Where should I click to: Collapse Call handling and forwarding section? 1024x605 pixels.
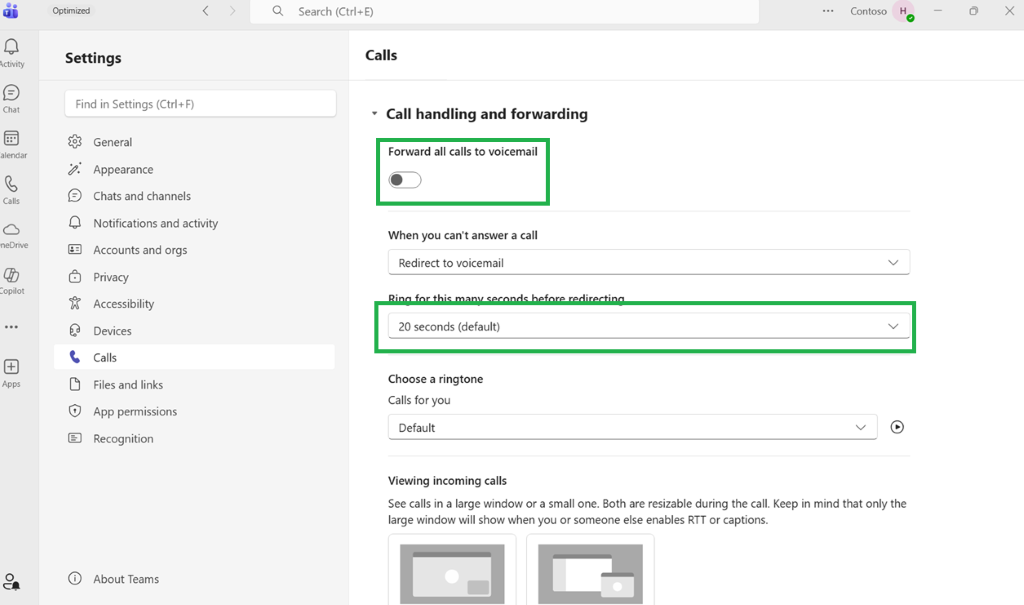375,114
